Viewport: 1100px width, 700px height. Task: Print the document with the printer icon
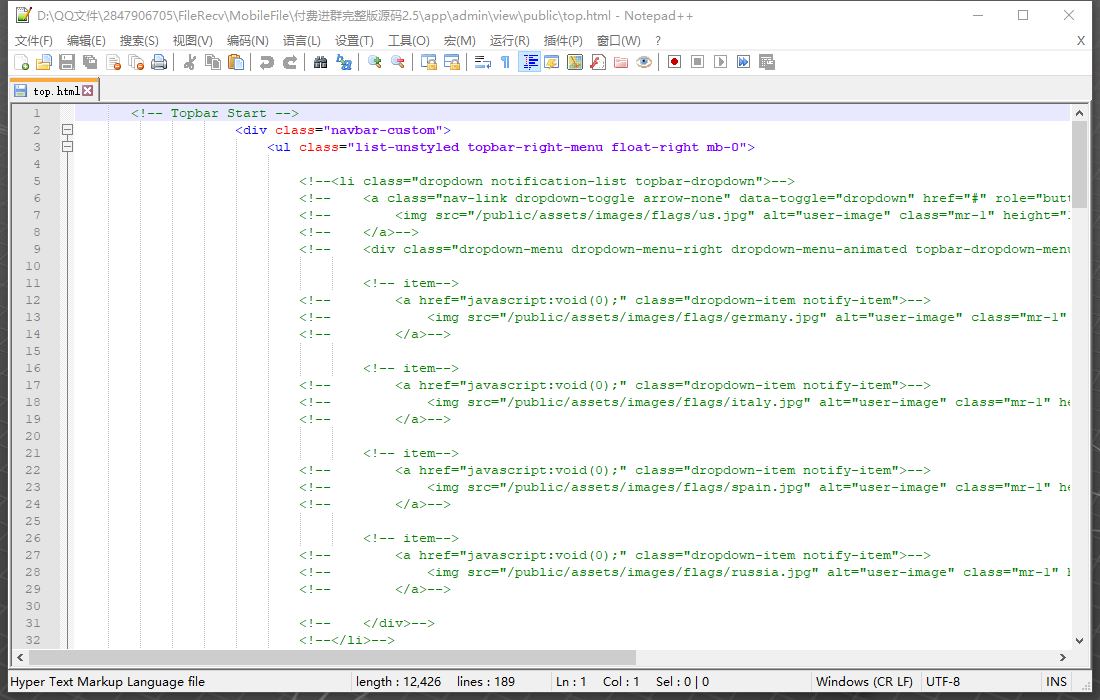159,62
